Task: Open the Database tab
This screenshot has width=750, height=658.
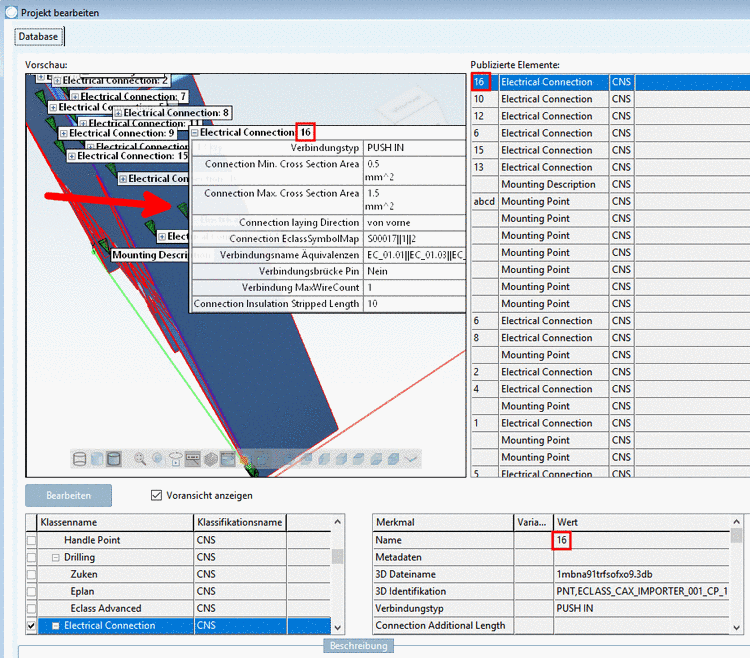Action: (x=39, y=37)
